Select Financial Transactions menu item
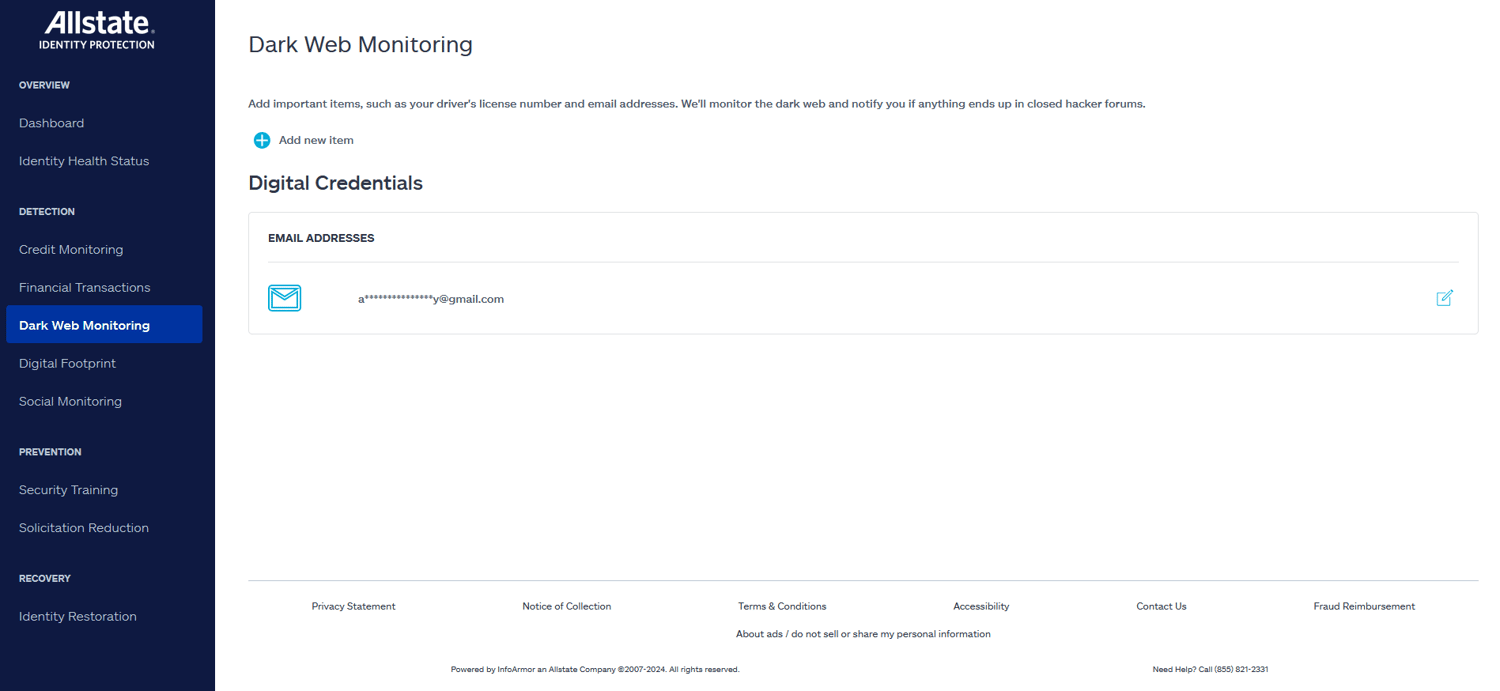This screenshot has height=691, width=1500. (85, 288)
